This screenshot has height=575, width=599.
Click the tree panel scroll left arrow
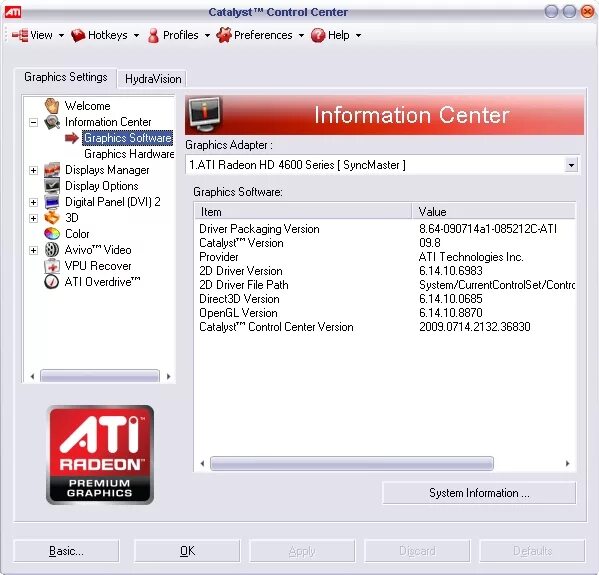point(32,376)
